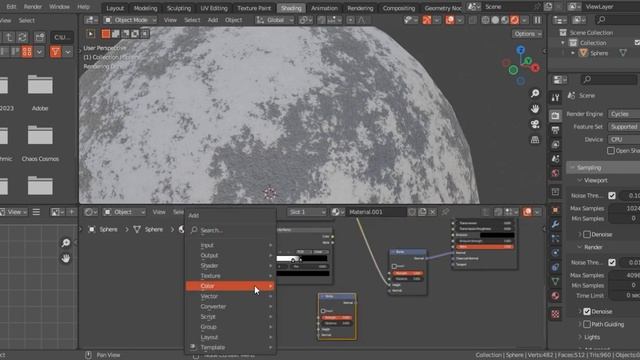Toggle Viewport Noise Threshold checkbox

point(611,196)
